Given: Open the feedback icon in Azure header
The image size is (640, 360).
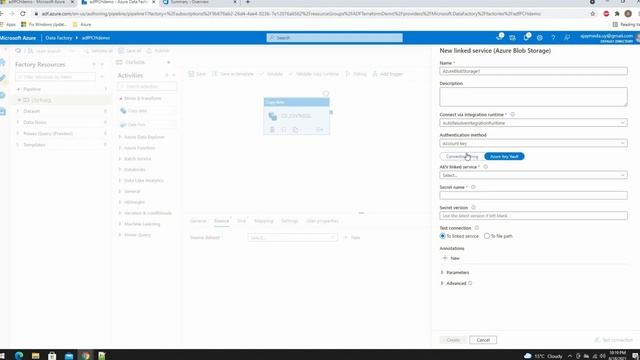Looking at the screenshot, I should tap(567, 38).
